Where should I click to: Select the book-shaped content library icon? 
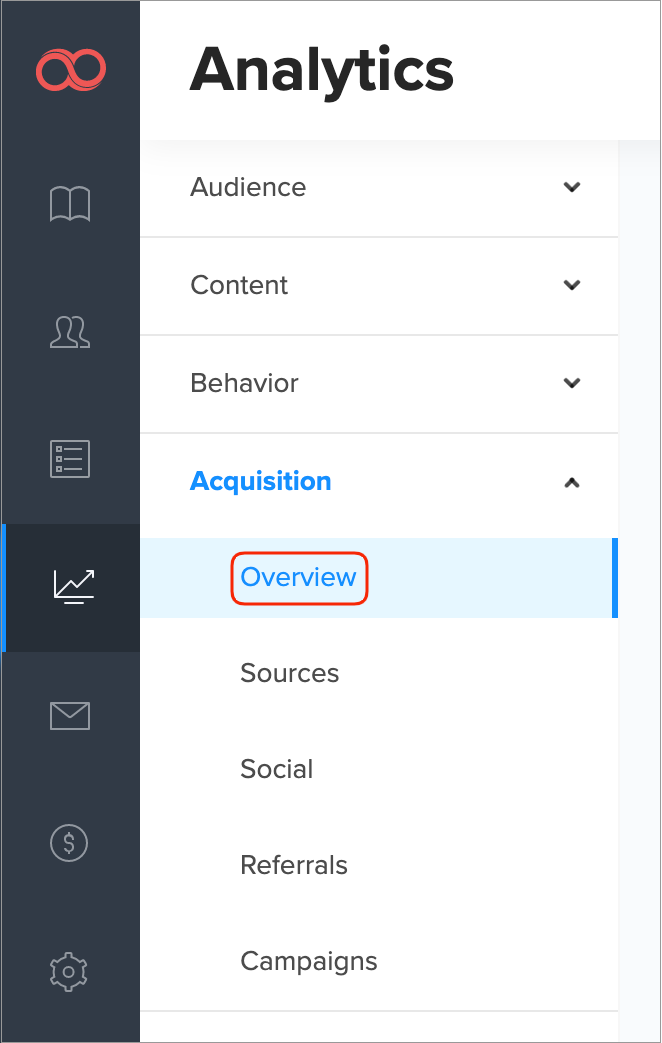pyautogui.click(x=69, y=203)
